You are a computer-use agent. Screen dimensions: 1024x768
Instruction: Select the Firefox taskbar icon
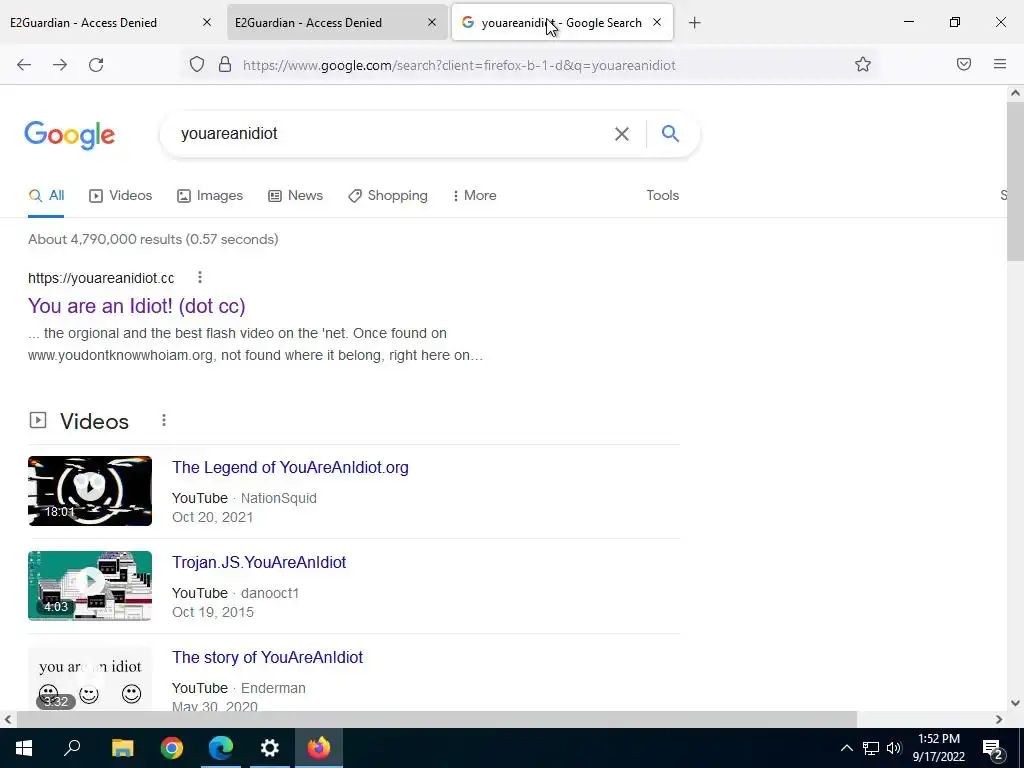[319, 748]
